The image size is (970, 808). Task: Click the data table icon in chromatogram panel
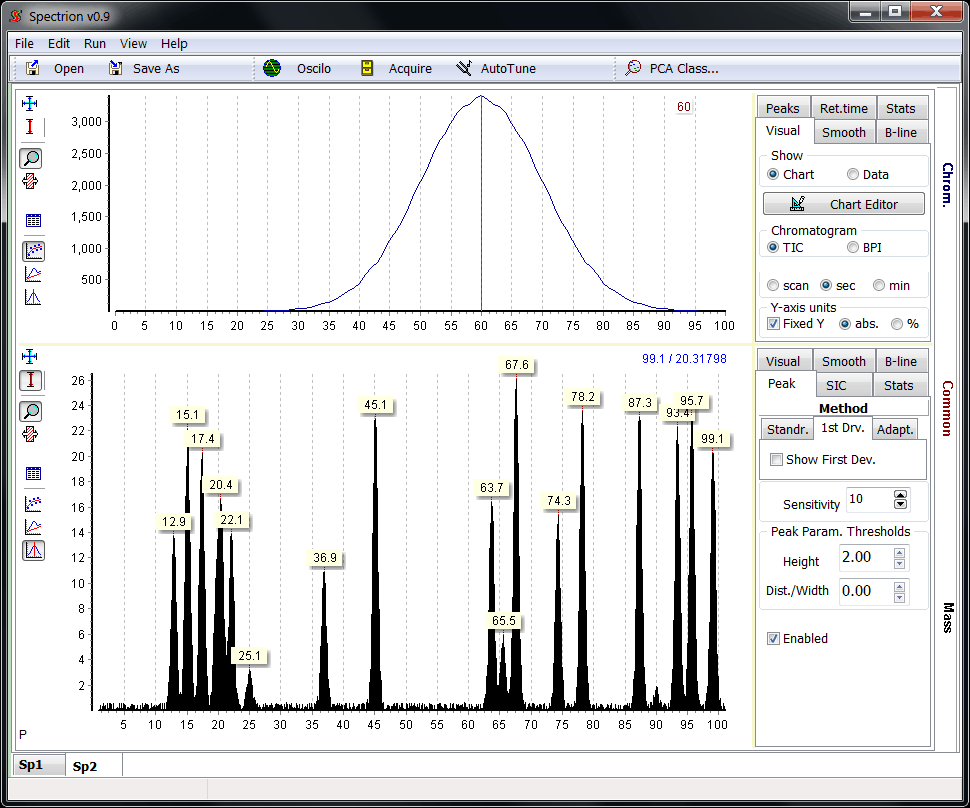click(33, 220)
